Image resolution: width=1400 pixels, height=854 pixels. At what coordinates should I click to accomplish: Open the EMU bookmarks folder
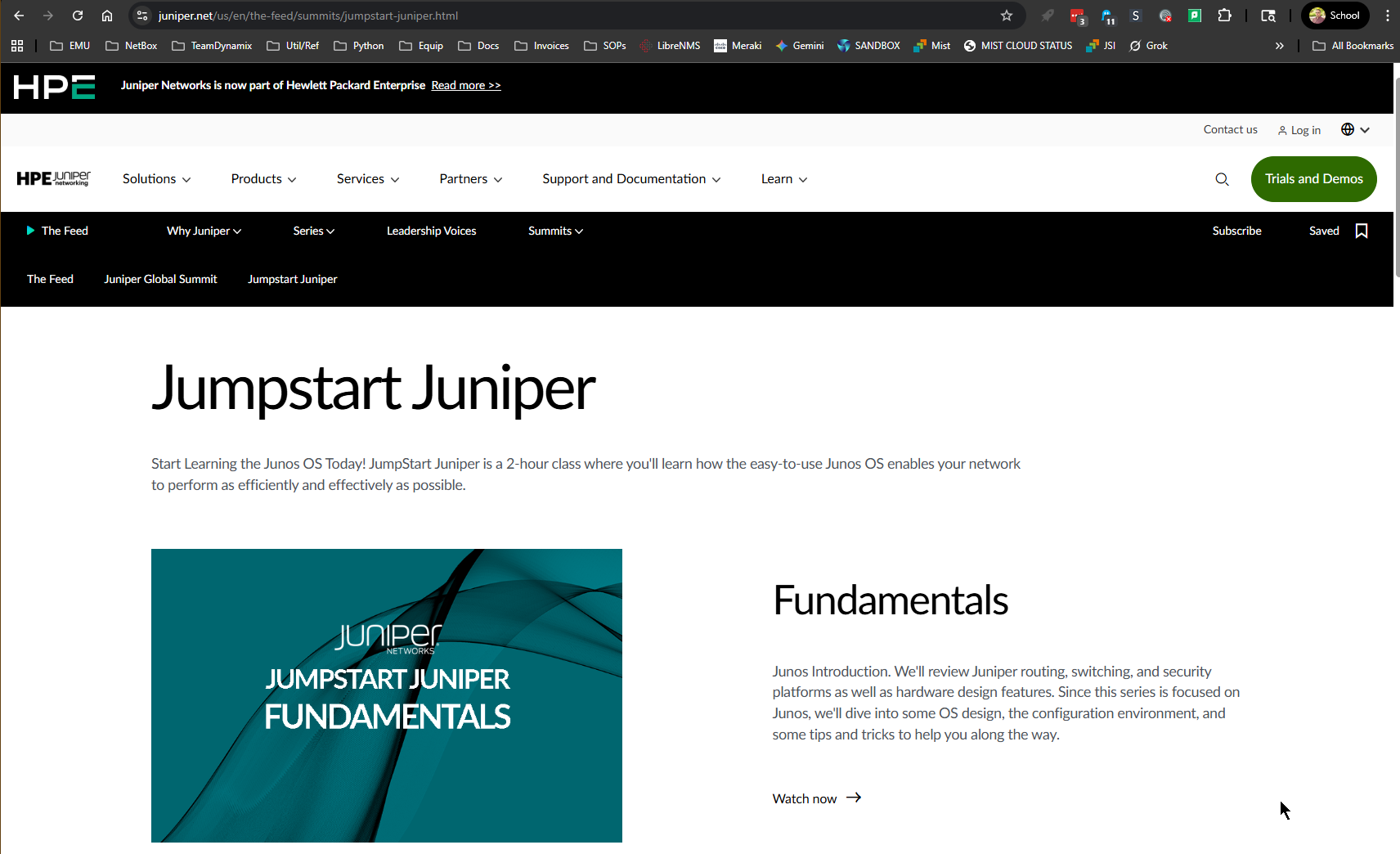click(70, 46)
